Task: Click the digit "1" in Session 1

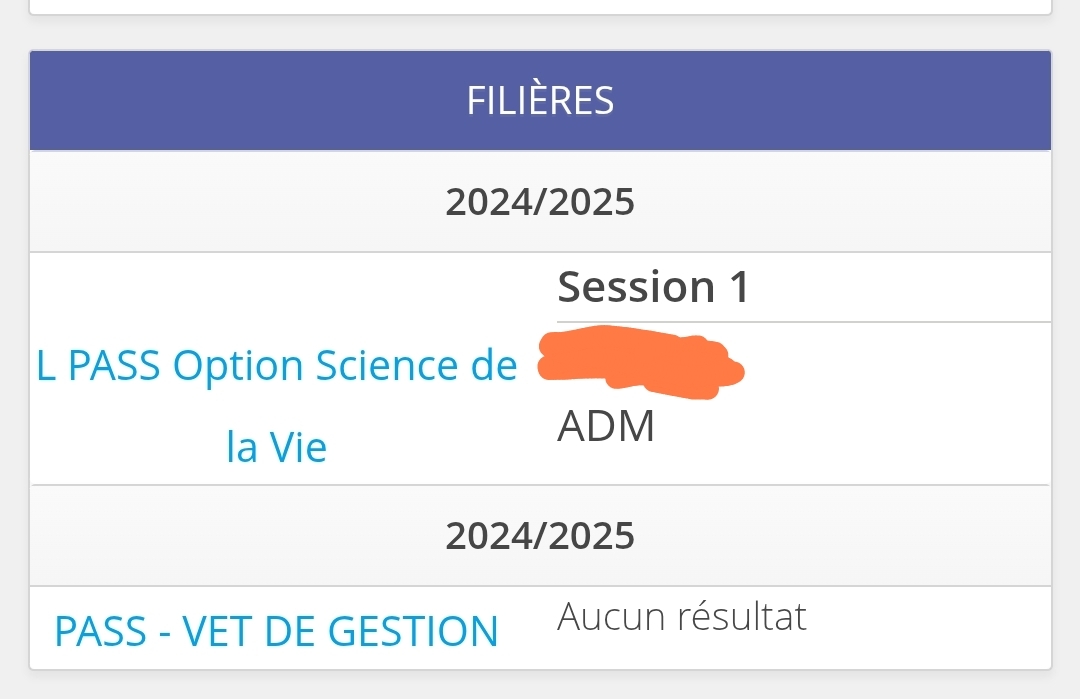Action: [738, 287]
